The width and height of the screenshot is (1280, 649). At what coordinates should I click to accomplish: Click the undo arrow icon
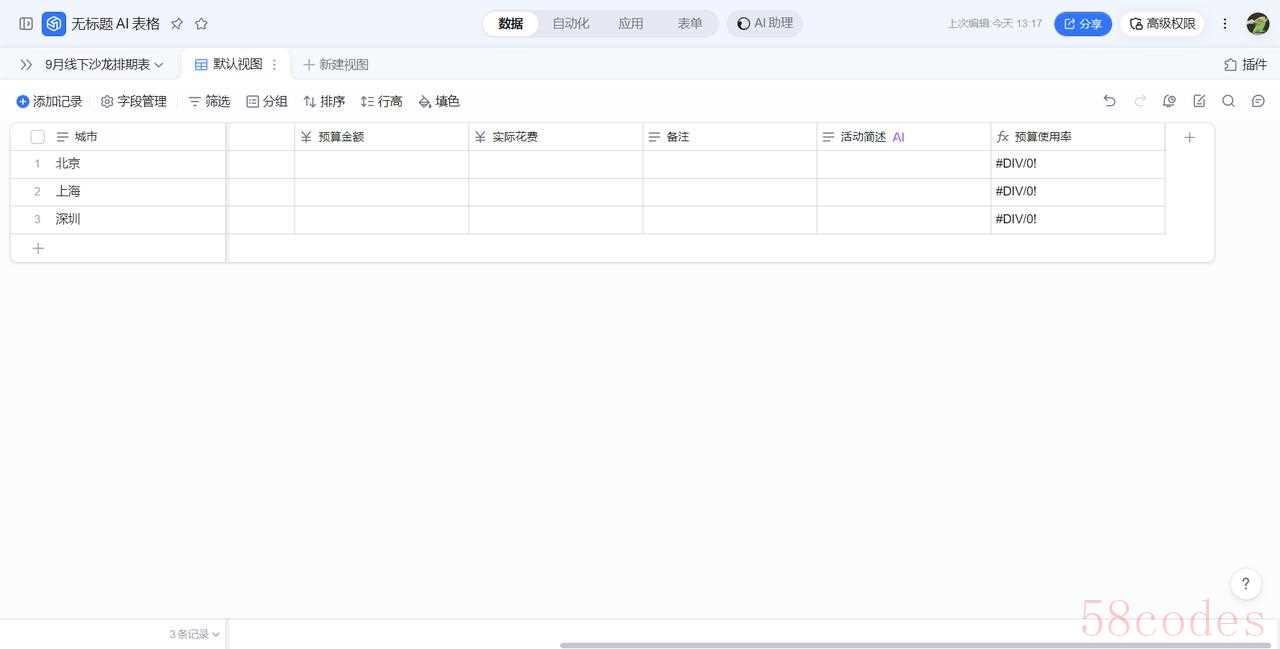(1109, 101)
